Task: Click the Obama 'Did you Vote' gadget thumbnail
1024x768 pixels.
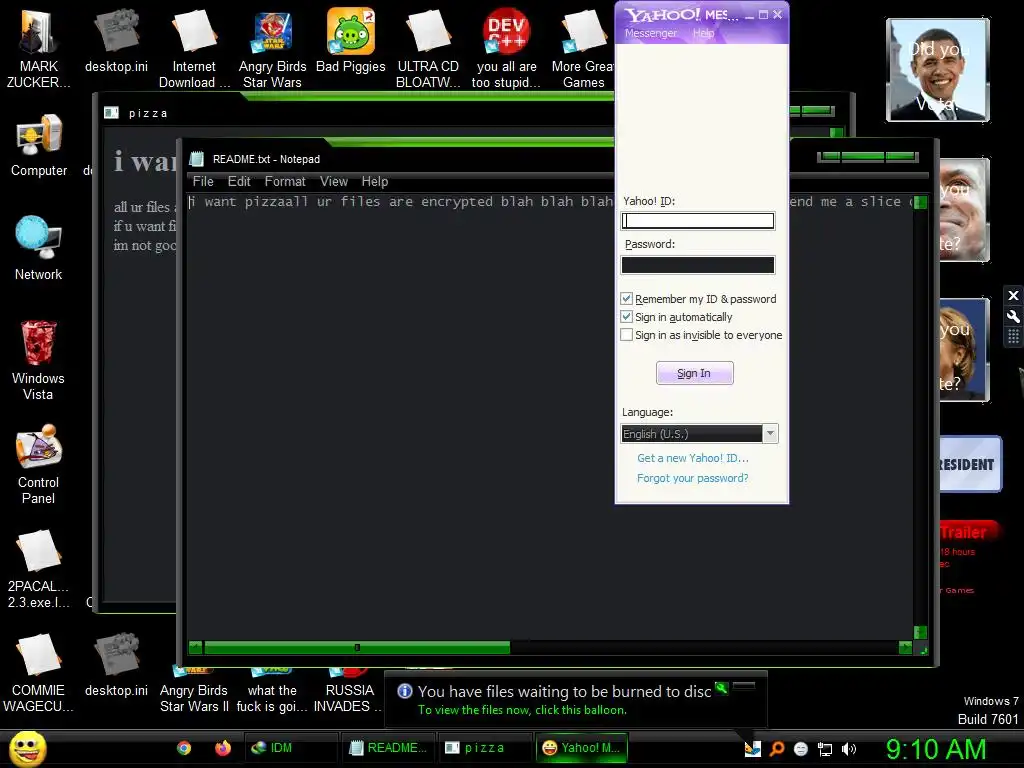Action: click(x=938, y=70)
